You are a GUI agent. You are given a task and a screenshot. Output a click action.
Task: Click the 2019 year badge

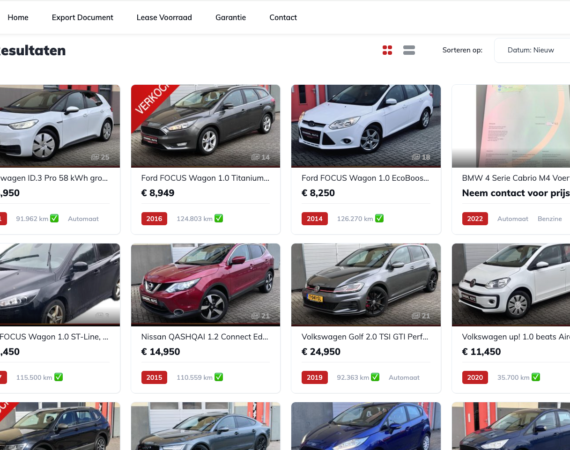click(314, 377)
